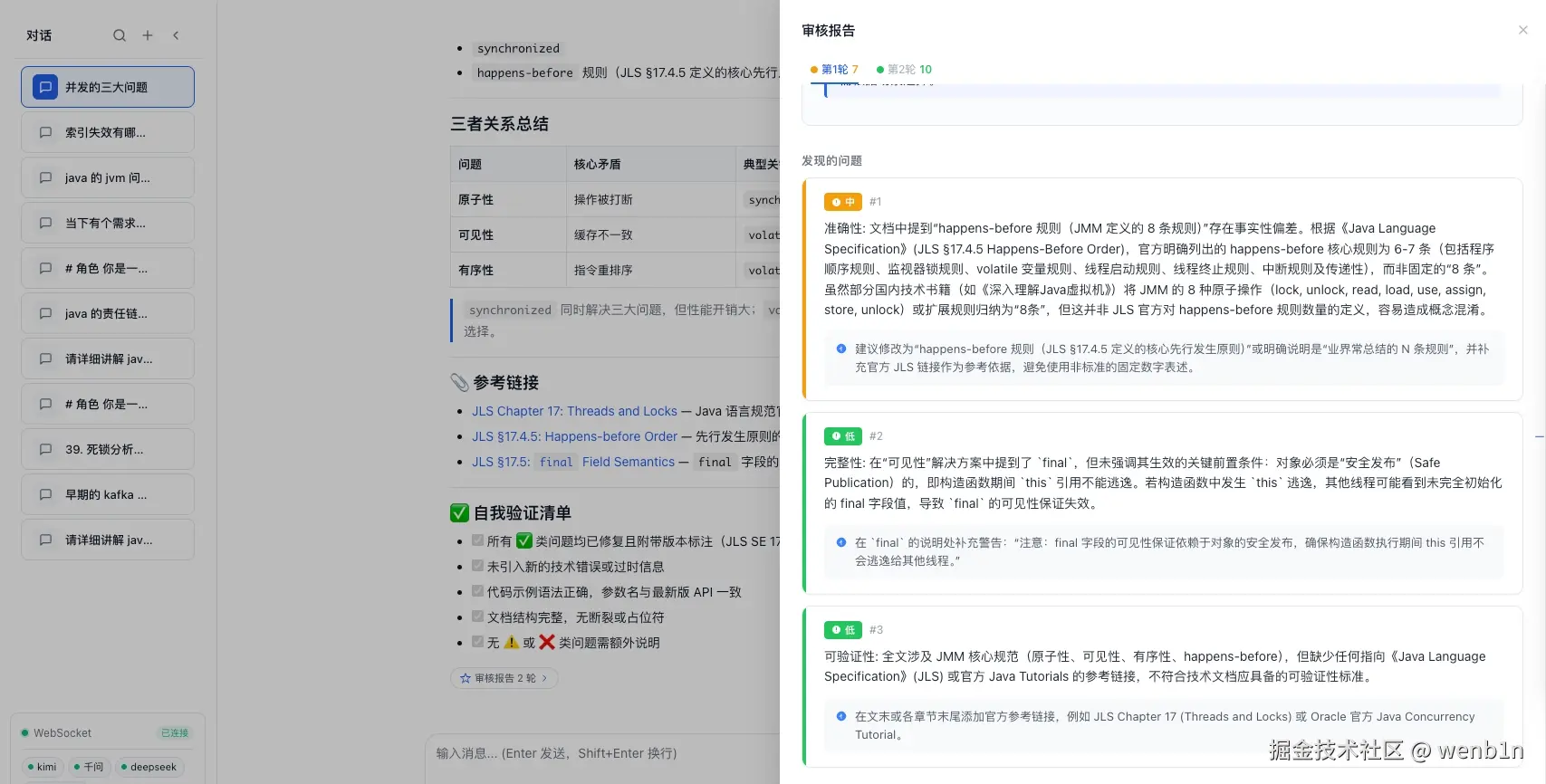The image size is (1546, 784).
Task: Open JLS Chapter 17: Threads and Locks link
Action: point(574,411)
